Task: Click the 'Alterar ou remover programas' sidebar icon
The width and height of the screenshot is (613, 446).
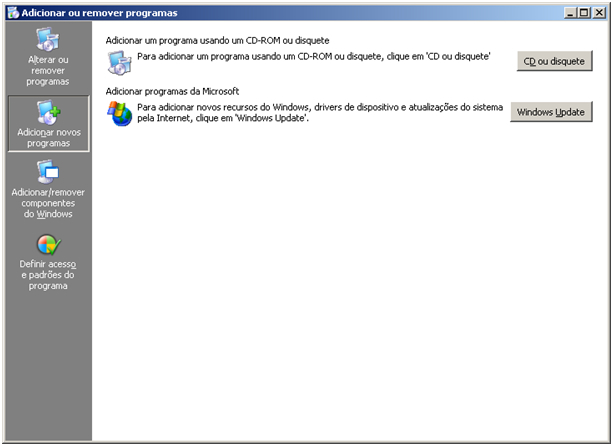Action: [48, 39]
